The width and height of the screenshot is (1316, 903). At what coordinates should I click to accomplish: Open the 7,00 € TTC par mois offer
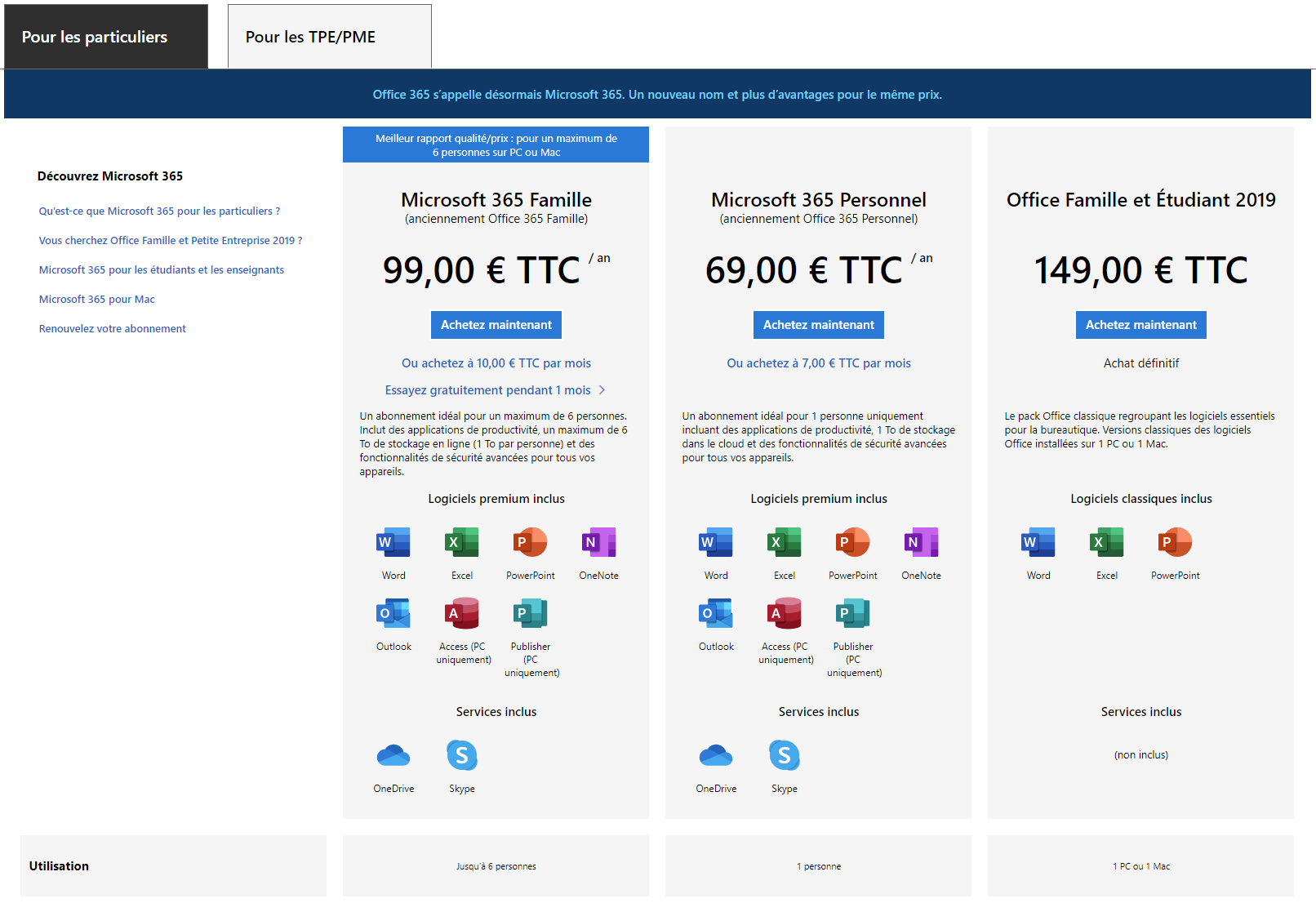tap(819, 363)
